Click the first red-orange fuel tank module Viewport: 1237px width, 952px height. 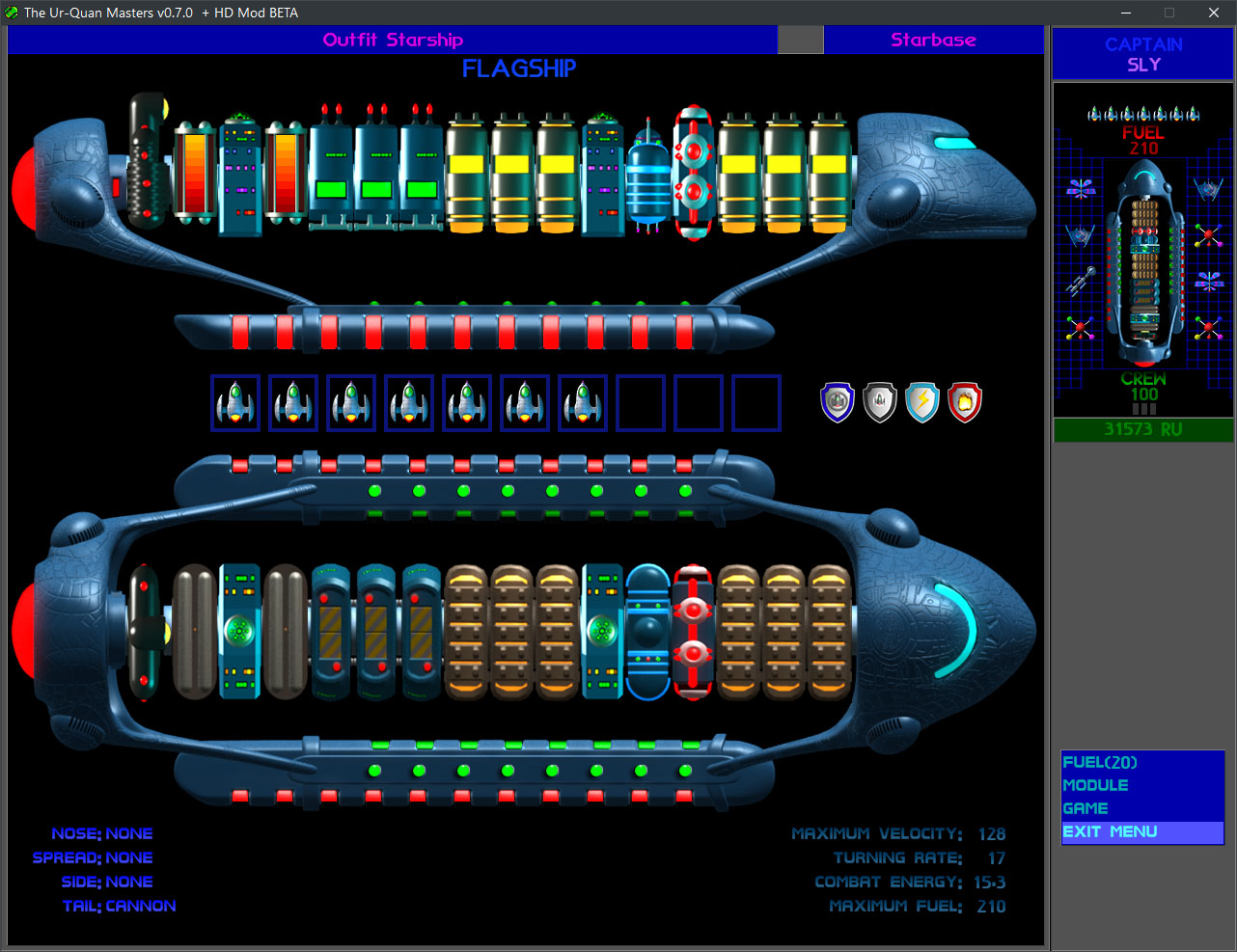(194, 174)
